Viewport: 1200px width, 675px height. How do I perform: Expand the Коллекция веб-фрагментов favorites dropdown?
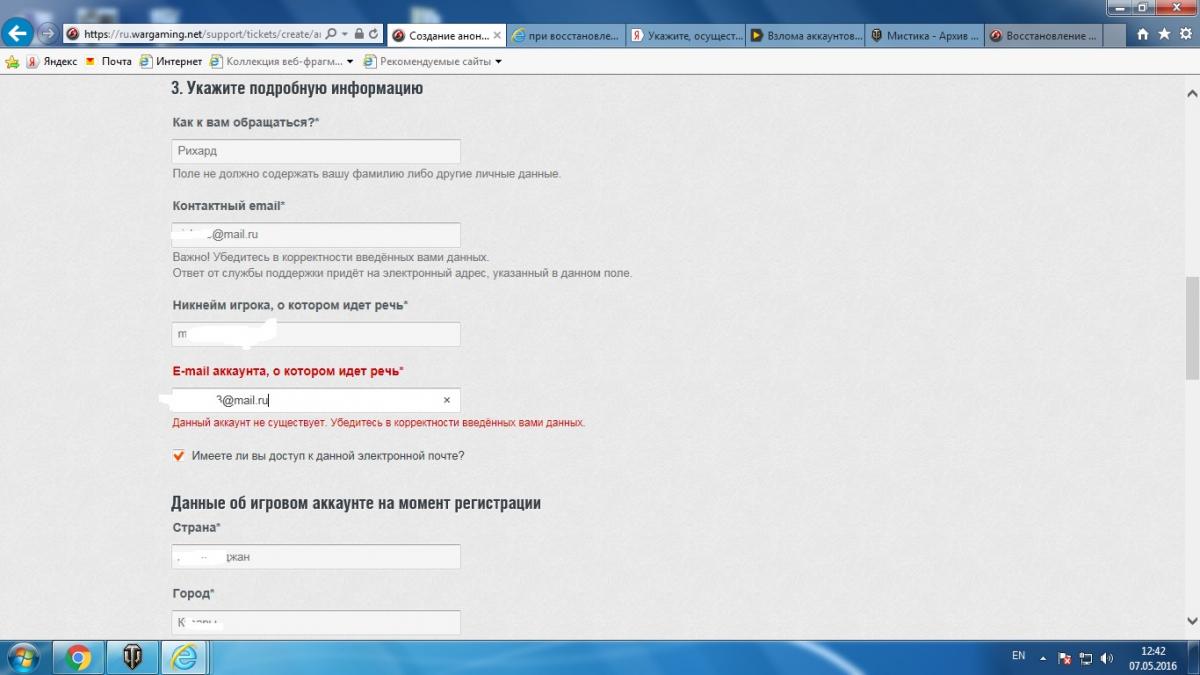pyautogui.click(x=350, y=62)
